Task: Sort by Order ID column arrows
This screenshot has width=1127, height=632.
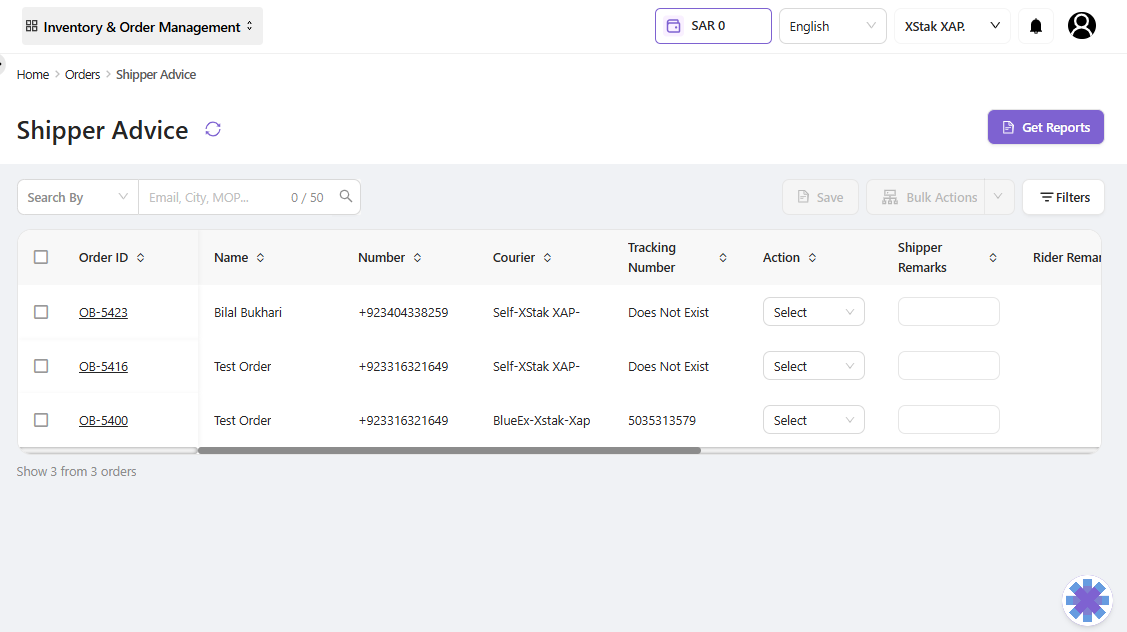Action: coord(141,258)
